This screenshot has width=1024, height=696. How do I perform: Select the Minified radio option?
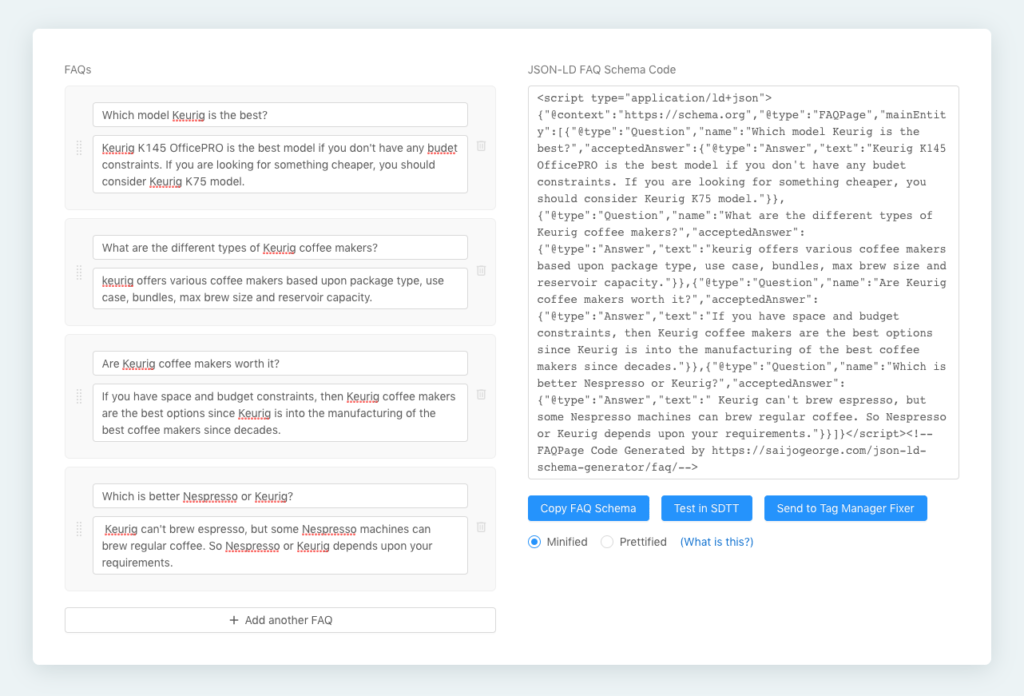534,542
